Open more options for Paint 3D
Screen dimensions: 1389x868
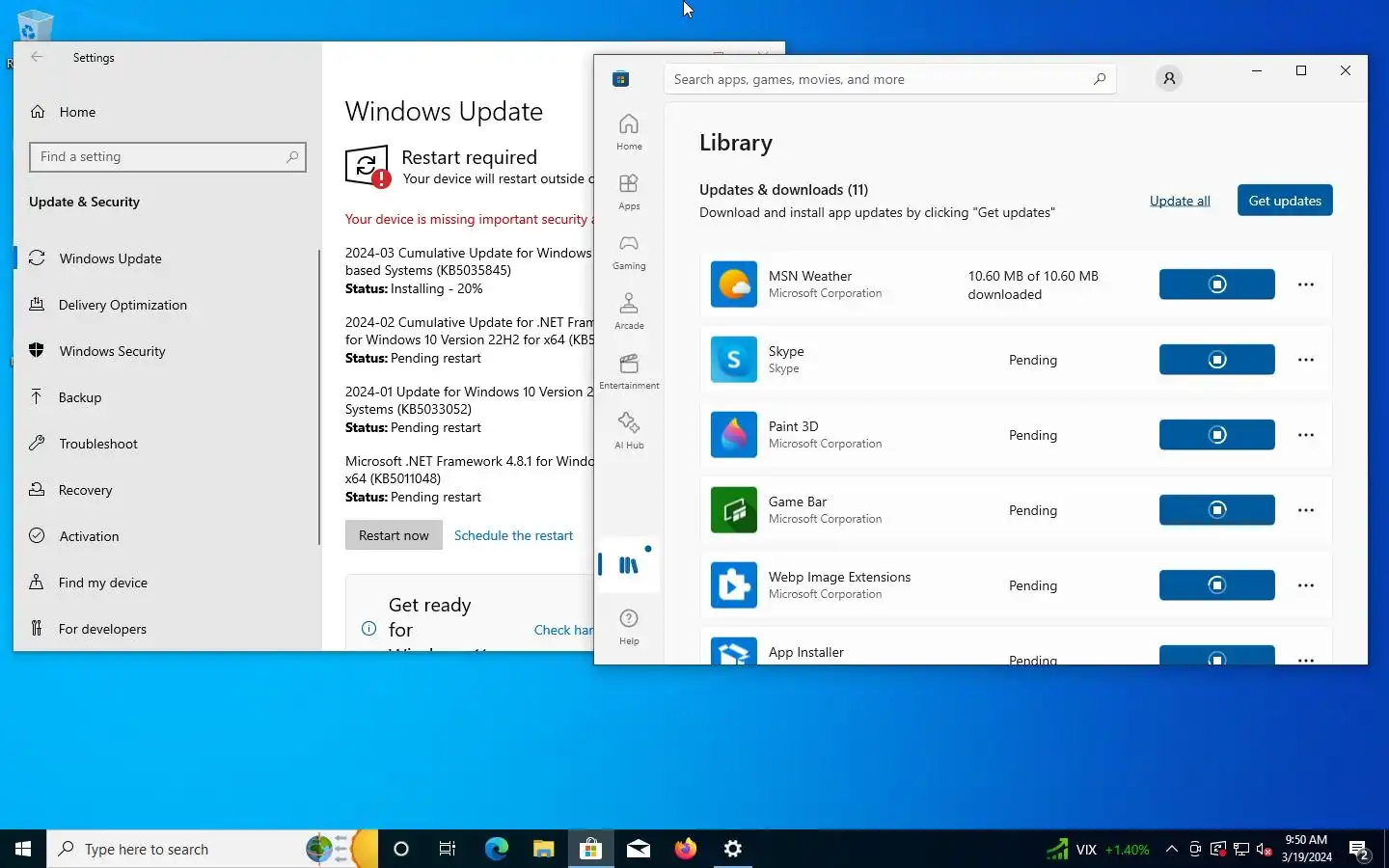point(1306,435)
